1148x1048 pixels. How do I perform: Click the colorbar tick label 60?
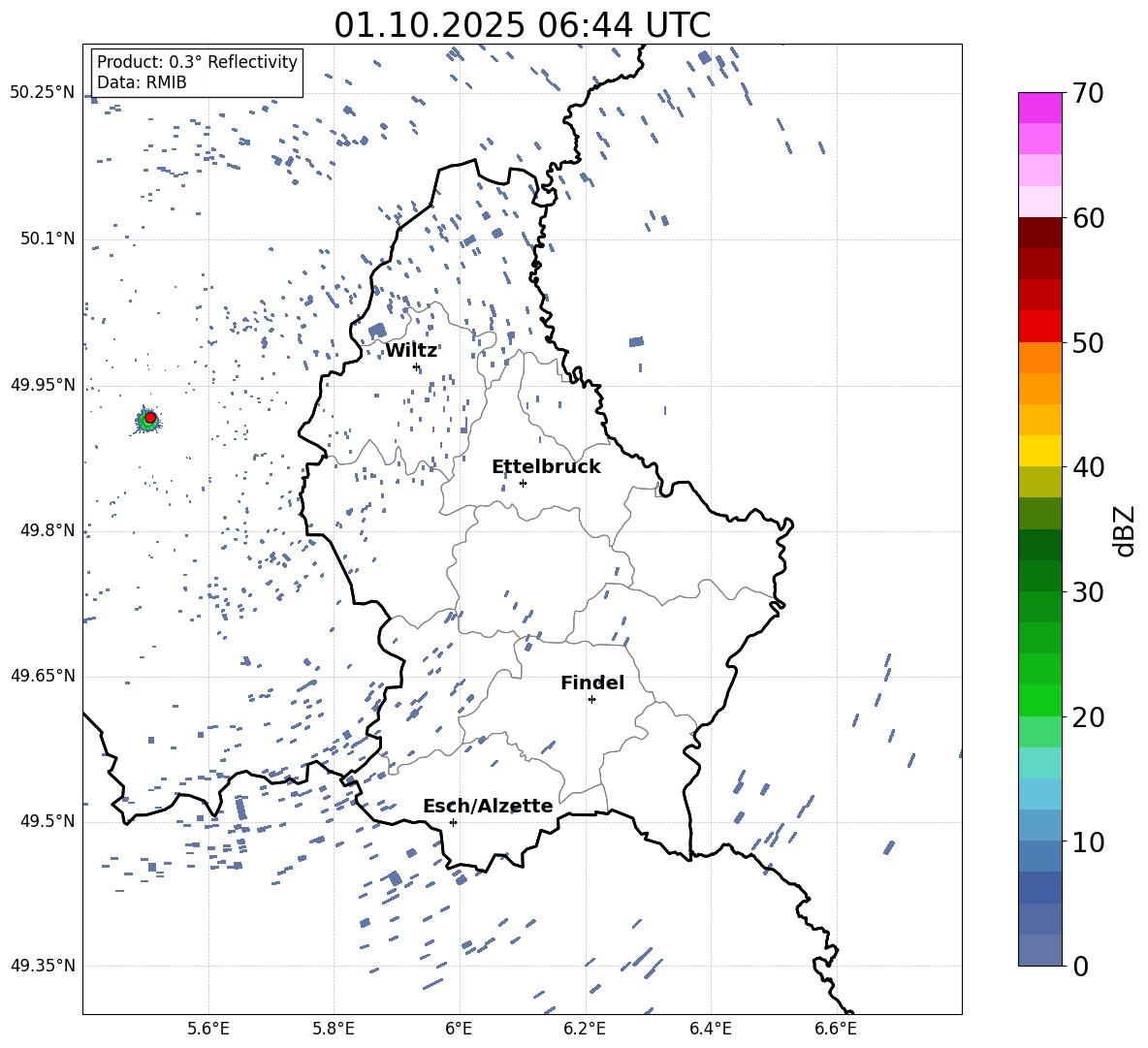pos(1088,218)
